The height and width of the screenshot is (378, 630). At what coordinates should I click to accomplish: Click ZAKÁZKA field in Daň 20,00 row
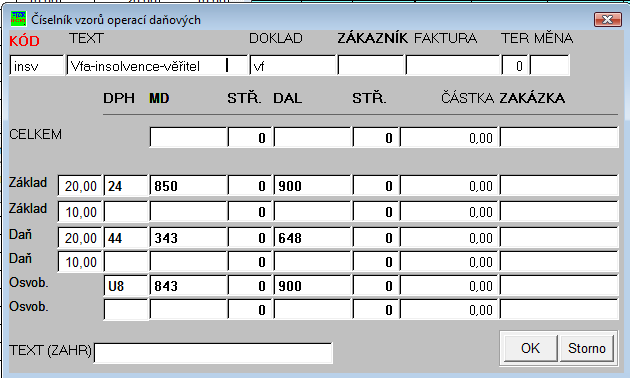tap(559, 238)
